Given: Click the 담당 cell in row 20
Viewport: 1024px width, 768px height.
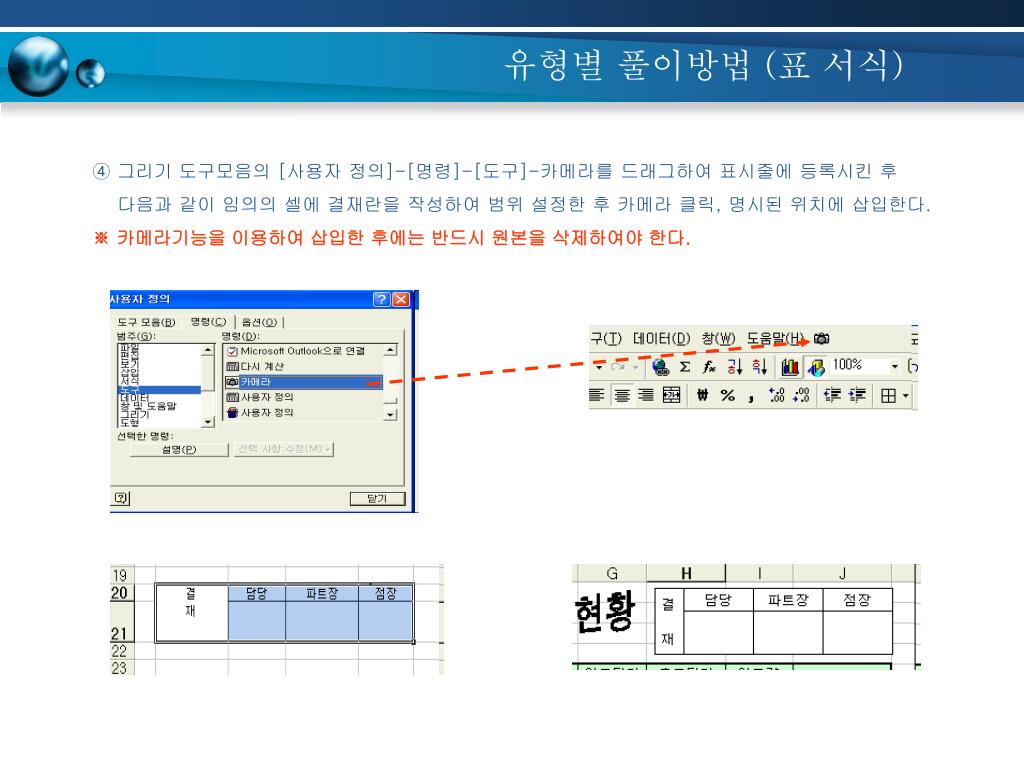Looking at the screenshot, I should pyautogui.click(x=257, y=593).
